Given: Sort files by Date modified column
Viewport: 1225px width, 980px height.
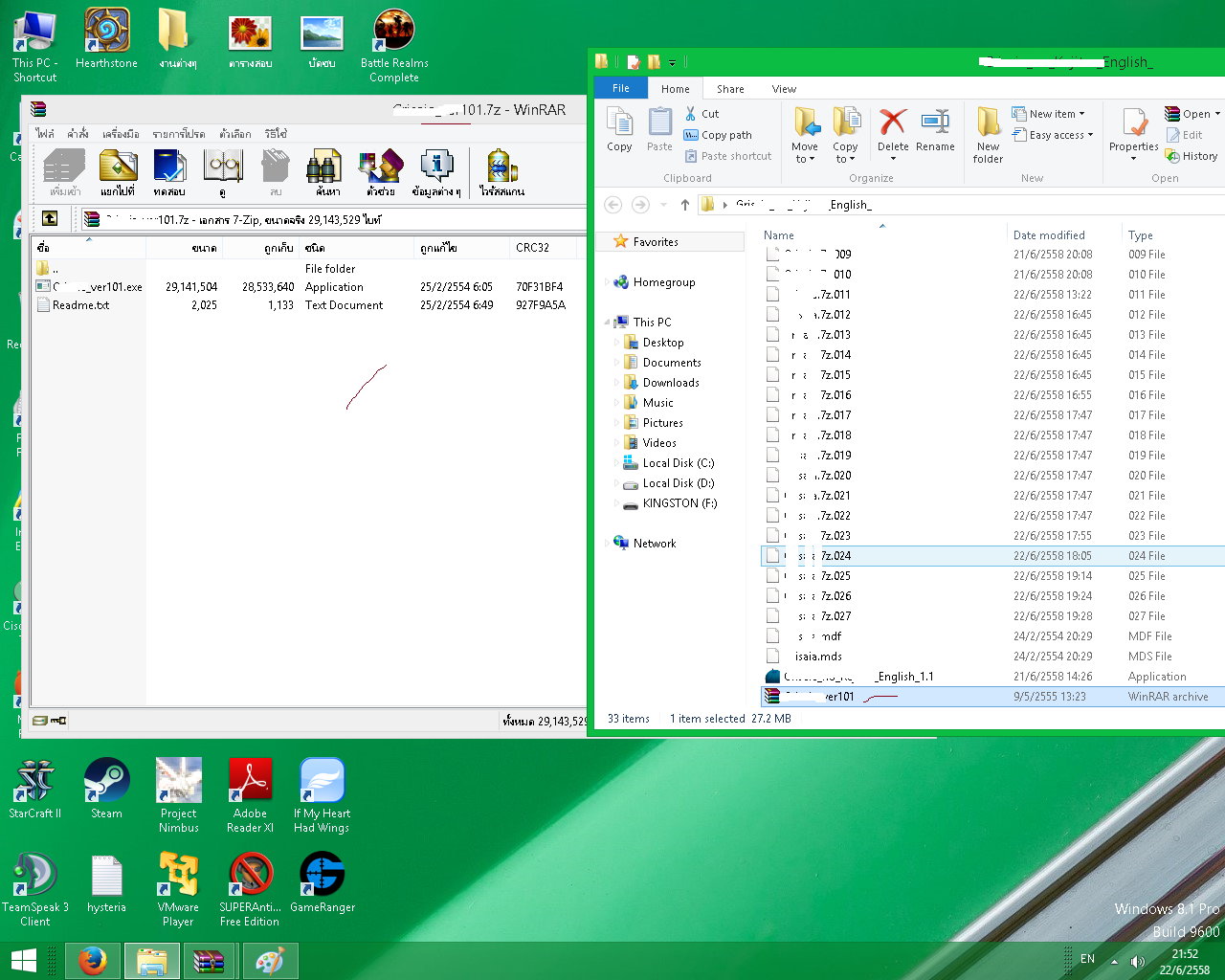Looking at the screenshot, I should tap(1049, 235).
